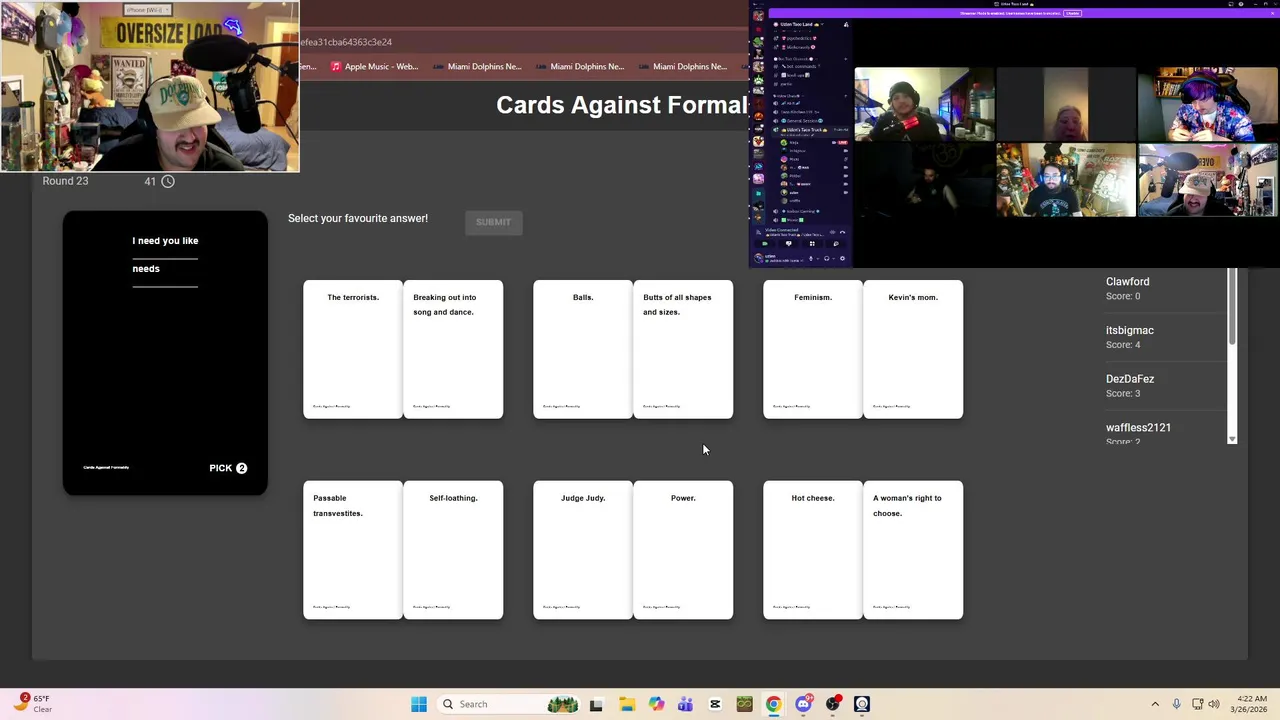Open the weather widget showing 65°F
This screenshot has width=1280, height=720.
click(x=32, y=704)
